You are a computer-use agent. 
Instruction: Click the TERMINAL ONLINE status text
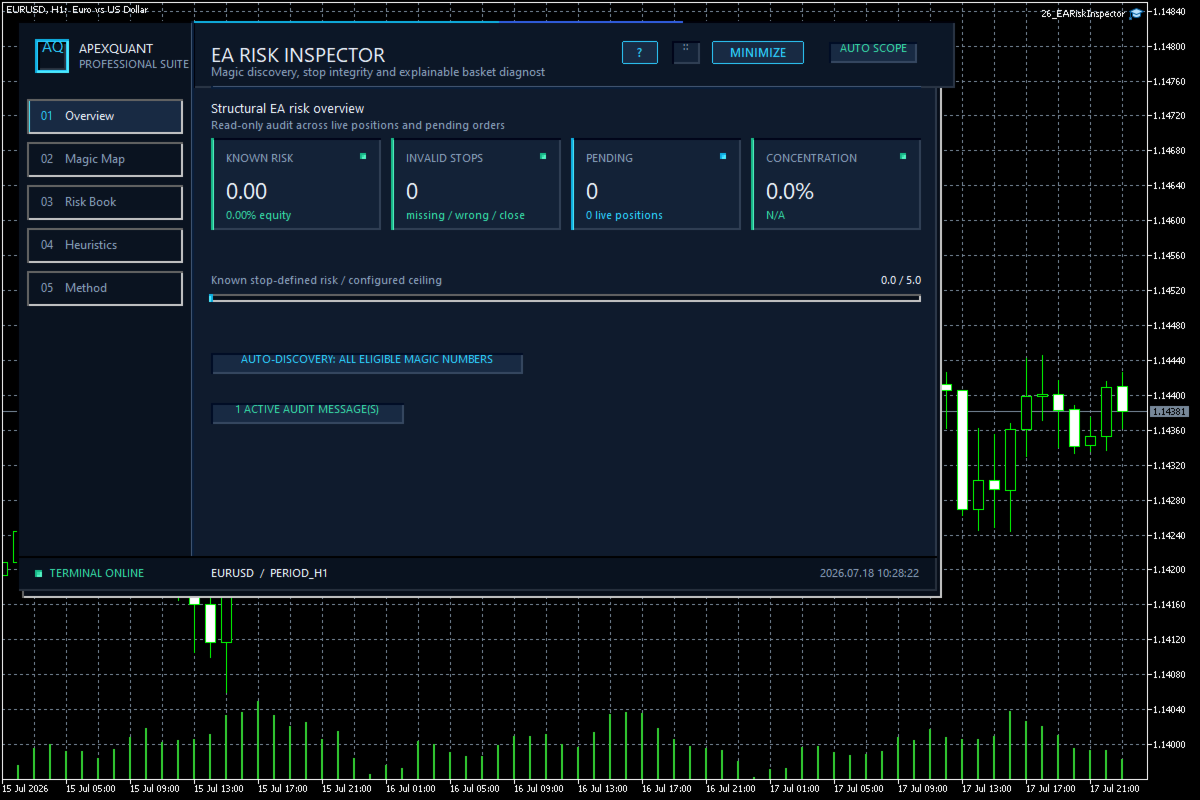click(x=97, y=573)
